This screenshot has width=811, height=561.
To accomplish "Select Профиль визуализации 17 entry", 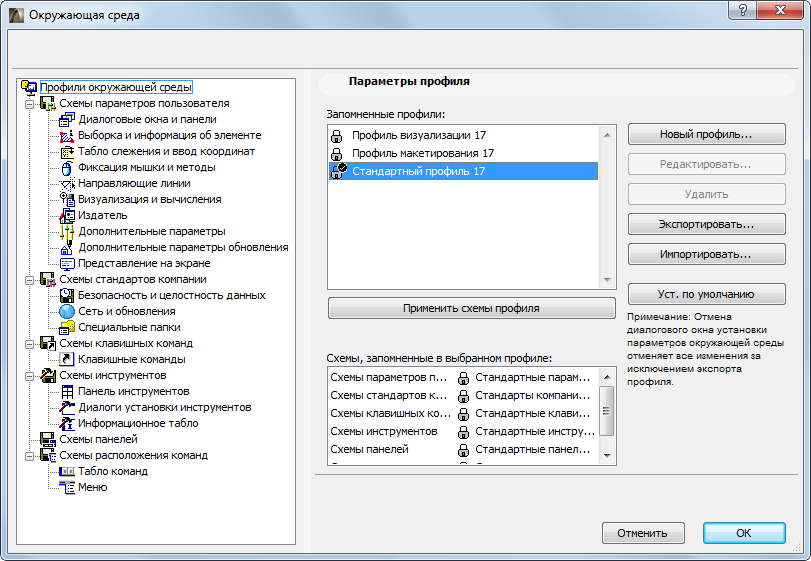I will [x=463, y=135].
